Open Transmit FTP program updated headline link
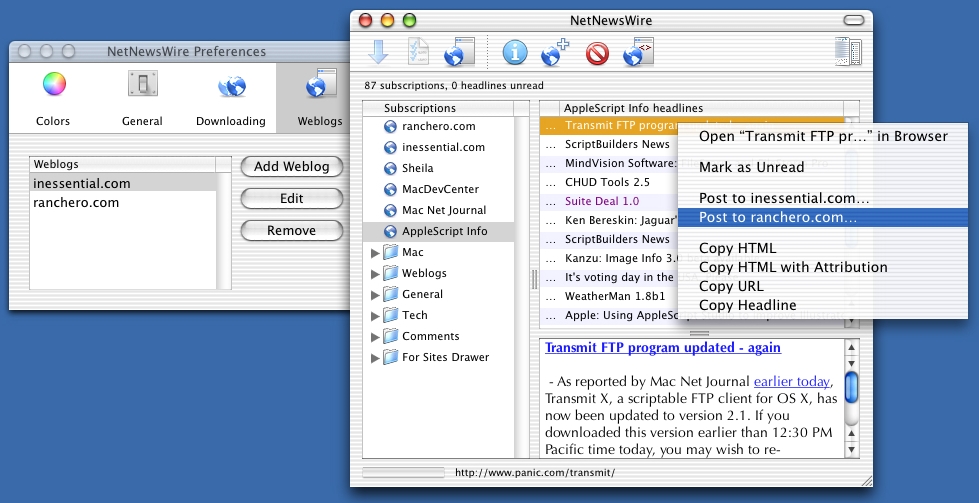Image resolution: width=979 pixels, height=503 pixels. pos(663,348)
